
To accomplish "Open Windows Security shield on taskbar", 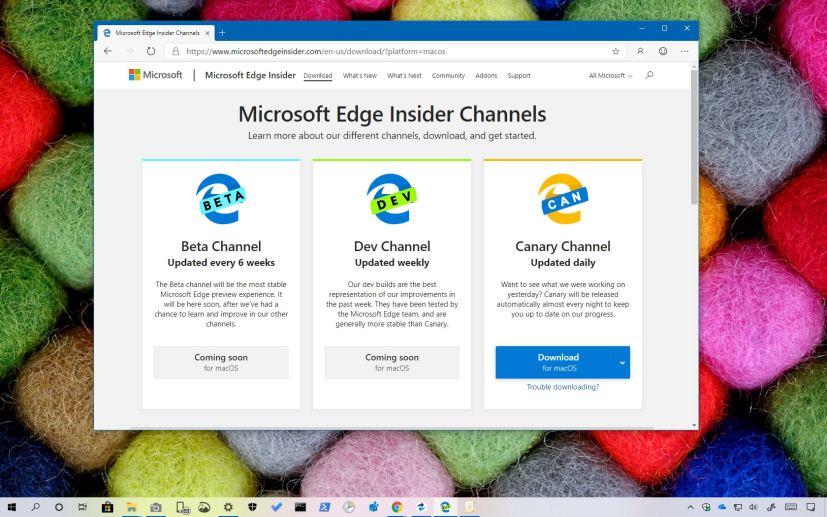I will (x=252, y=508).
